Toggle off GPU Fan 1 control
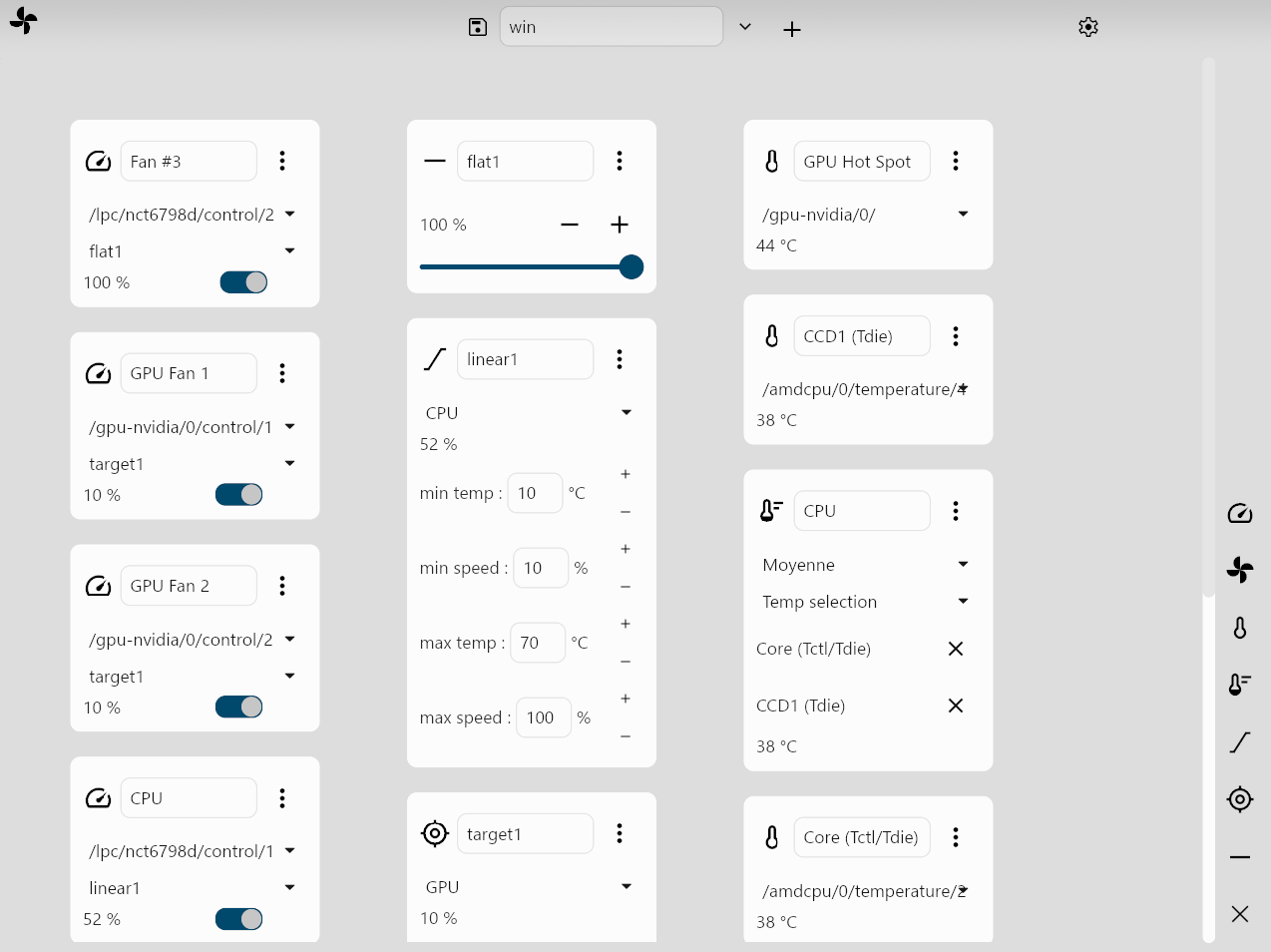This screenshot has height=952, width=1271. click(239, 495)
